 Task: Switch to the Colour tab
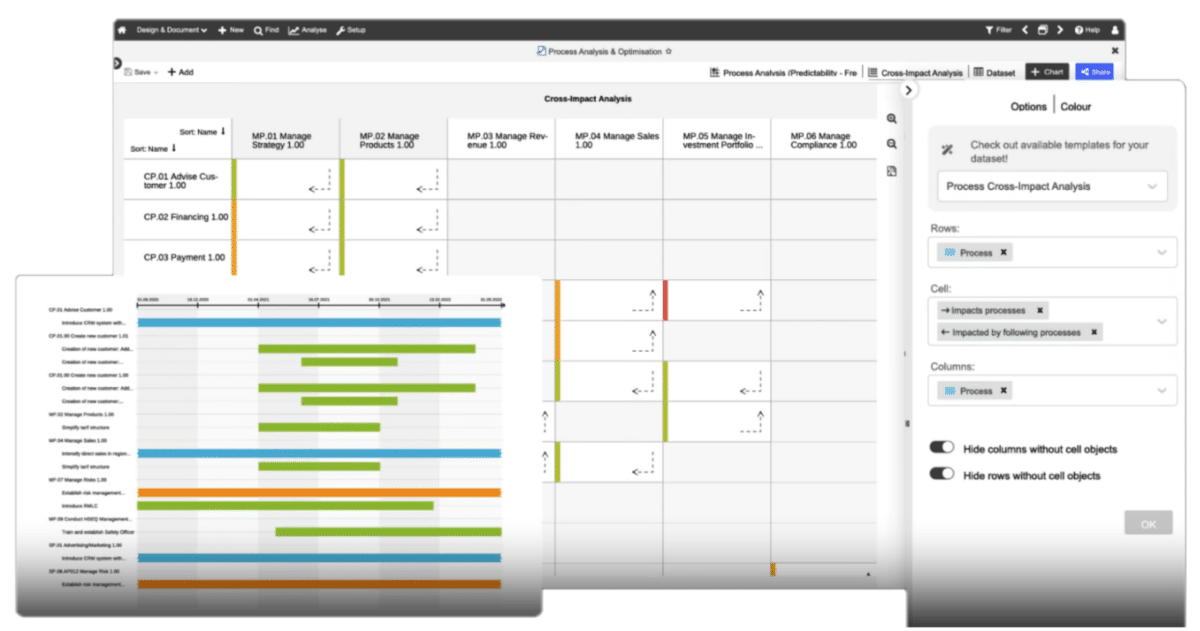click(x=1076, y=106)
